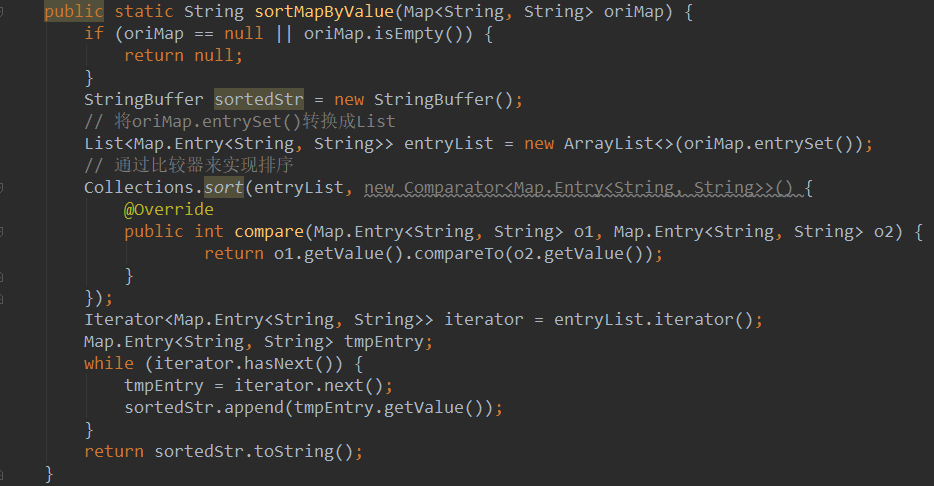Click o1.getValue() in return statement
This screenshot has height=486, width=934.
(x=338, y=254)
